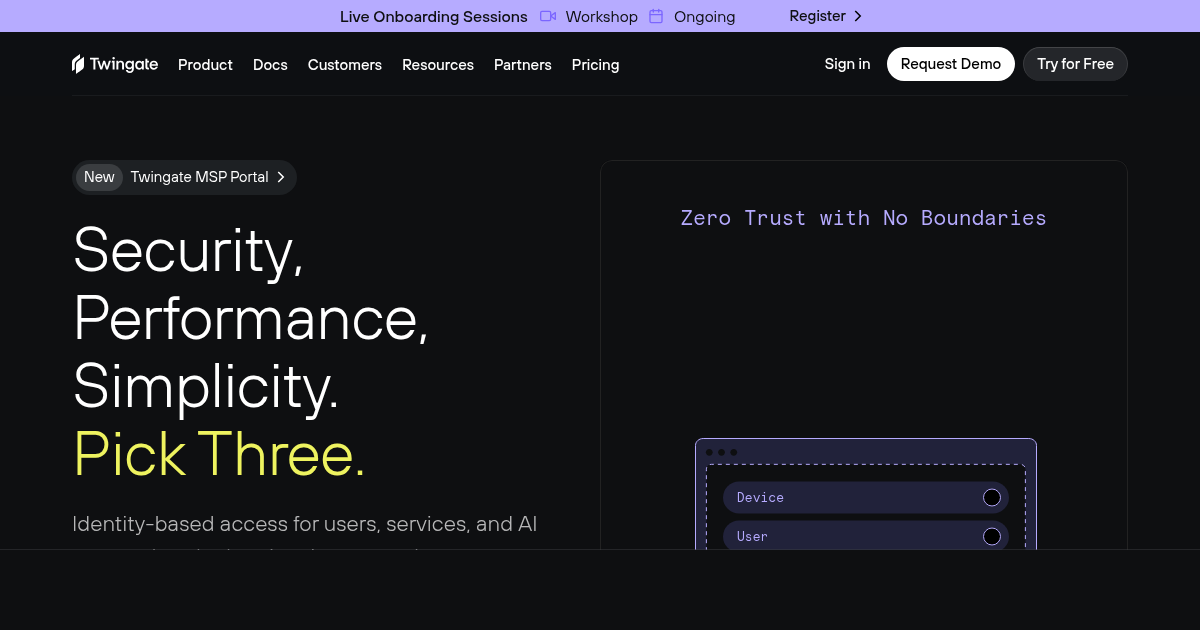Click the Sign in link
This screenshot has width=1200, height=630.
(x=847, y=64)
